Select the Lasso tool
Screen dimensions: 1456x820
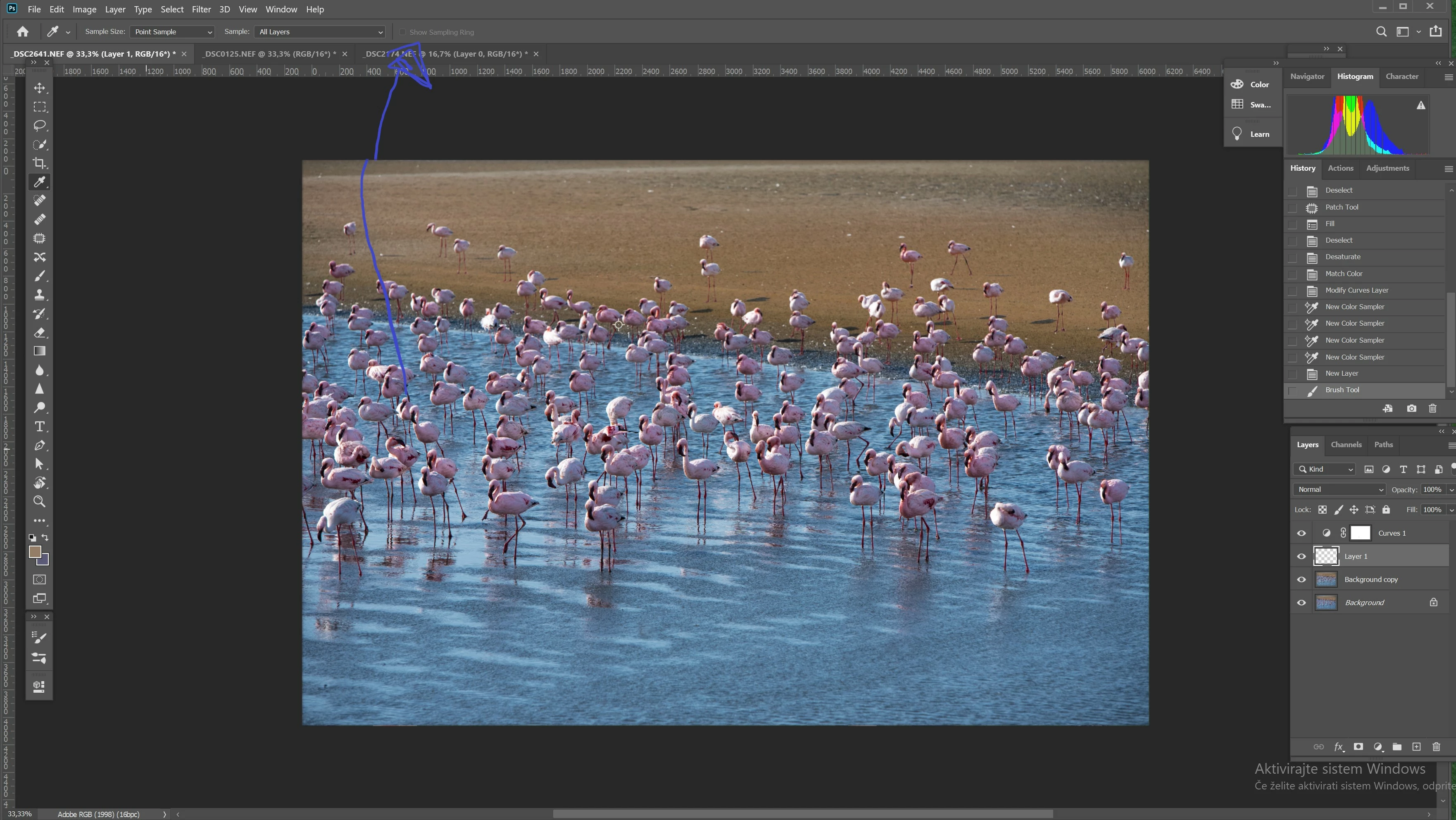pyautogui.click(x=40, y=126)
